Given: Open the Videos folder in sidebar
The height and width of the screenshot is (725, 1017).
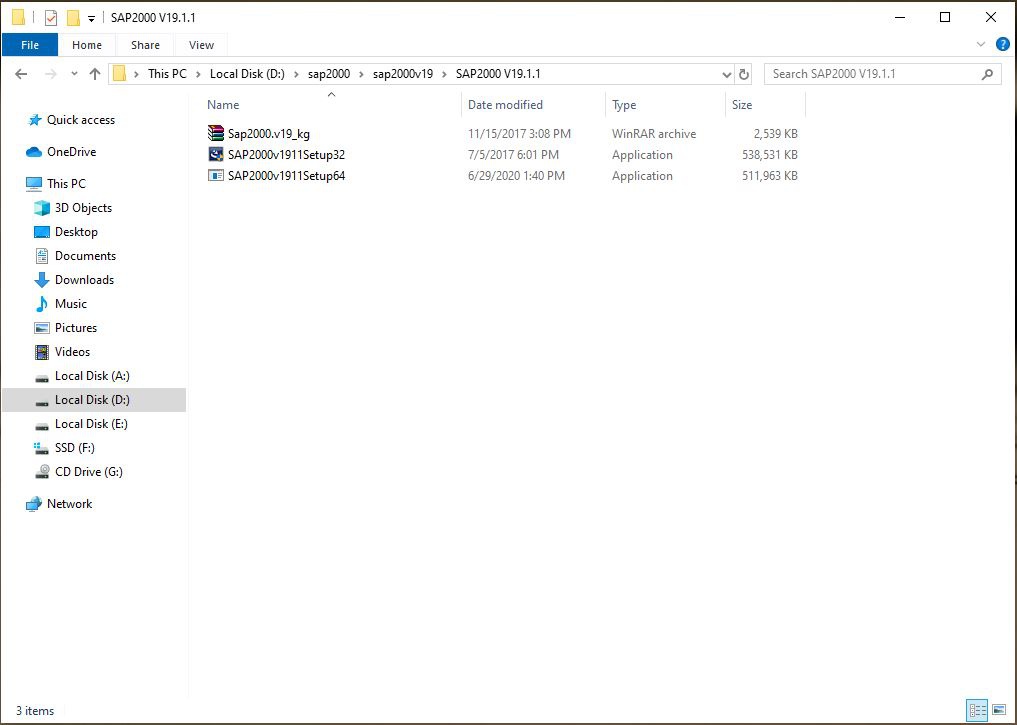Looking at the screenshot, I should pos(72,351).
